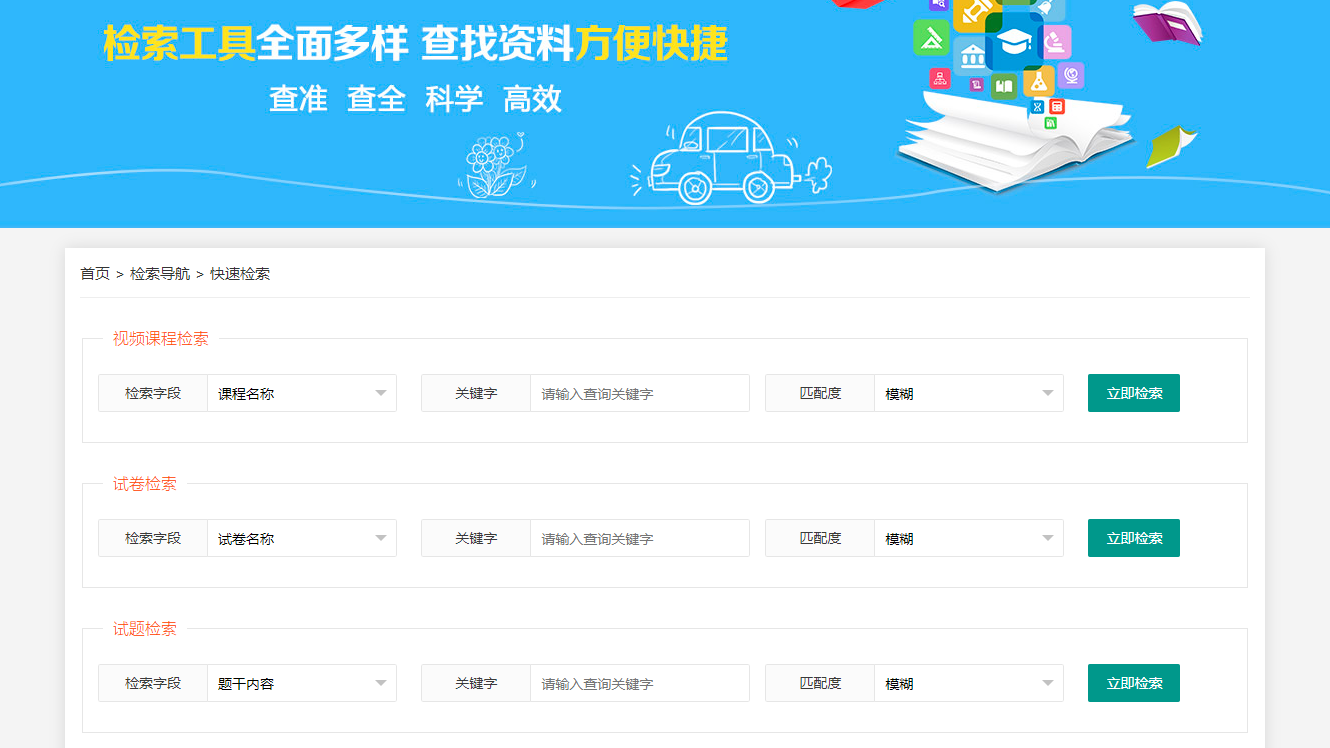The width and height of the screenshot is (1330, 748).
Task: Expand 匹配度 dropdown in 视频课程检索 section
Action: click(x=968, y=393)
